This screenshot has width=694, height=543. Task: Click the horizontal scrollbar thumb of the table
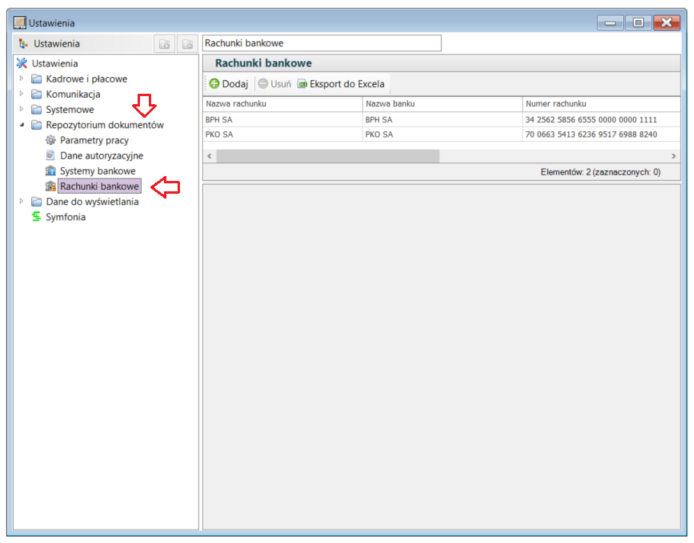point(328,156)
